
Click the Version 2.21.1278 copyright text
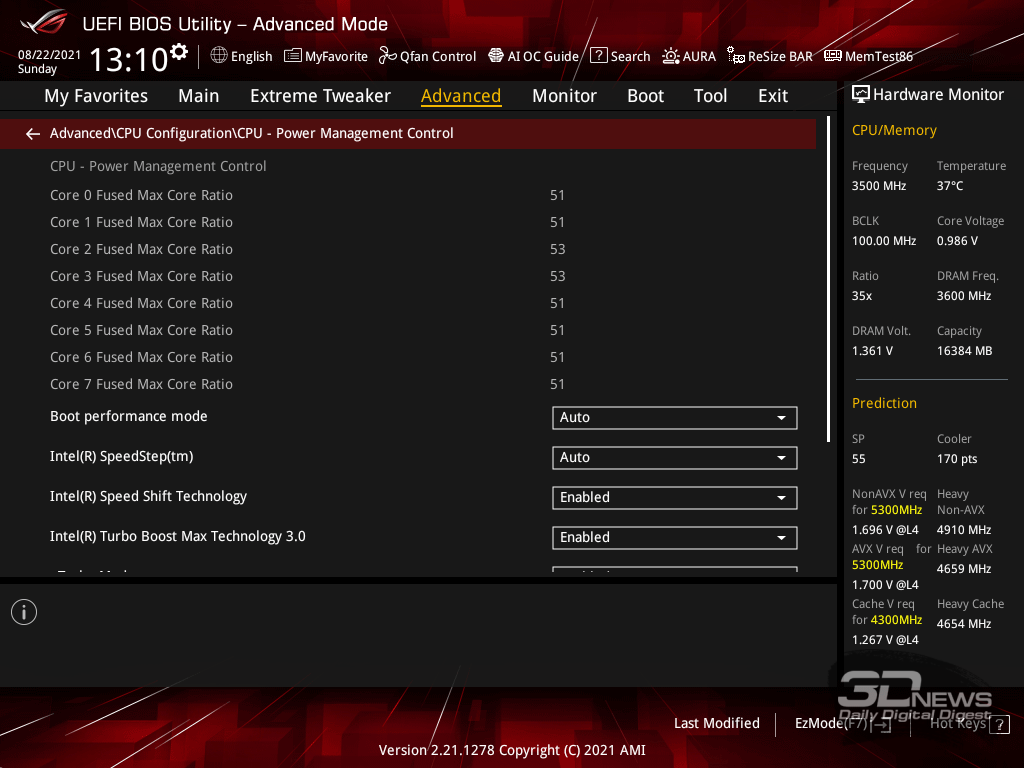512,750
